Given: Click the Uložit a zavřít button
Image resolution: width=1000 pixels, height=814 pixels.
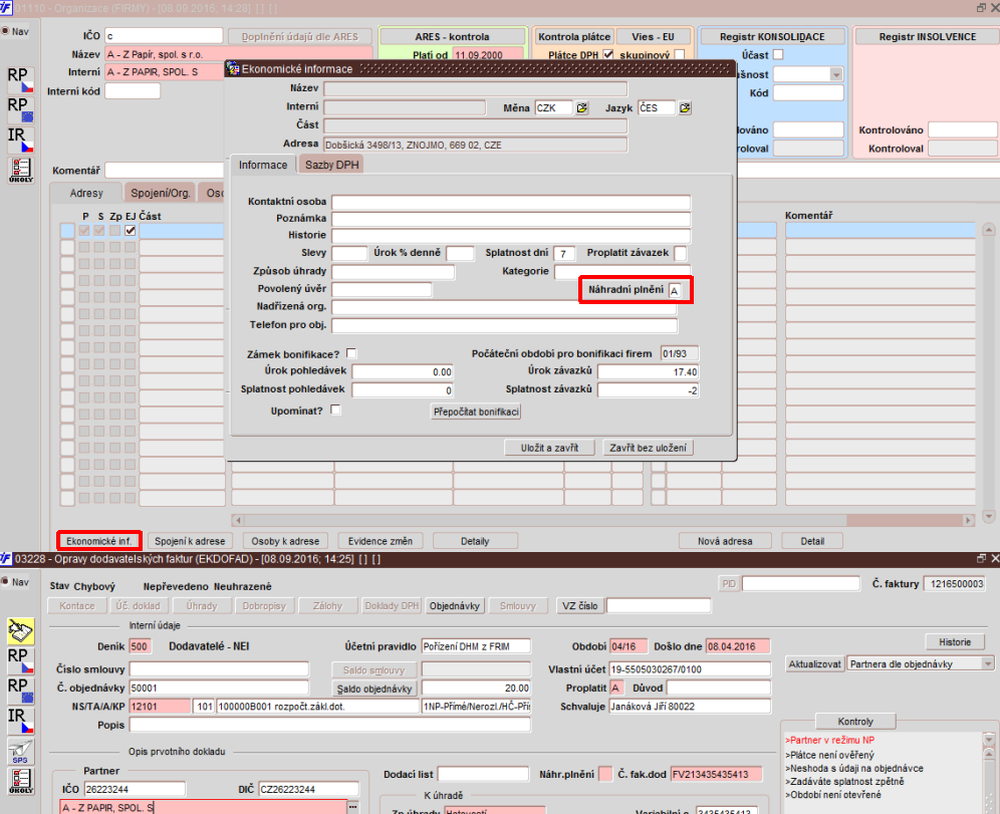Looking at the screenshot, I should click(x=549, y=448).
